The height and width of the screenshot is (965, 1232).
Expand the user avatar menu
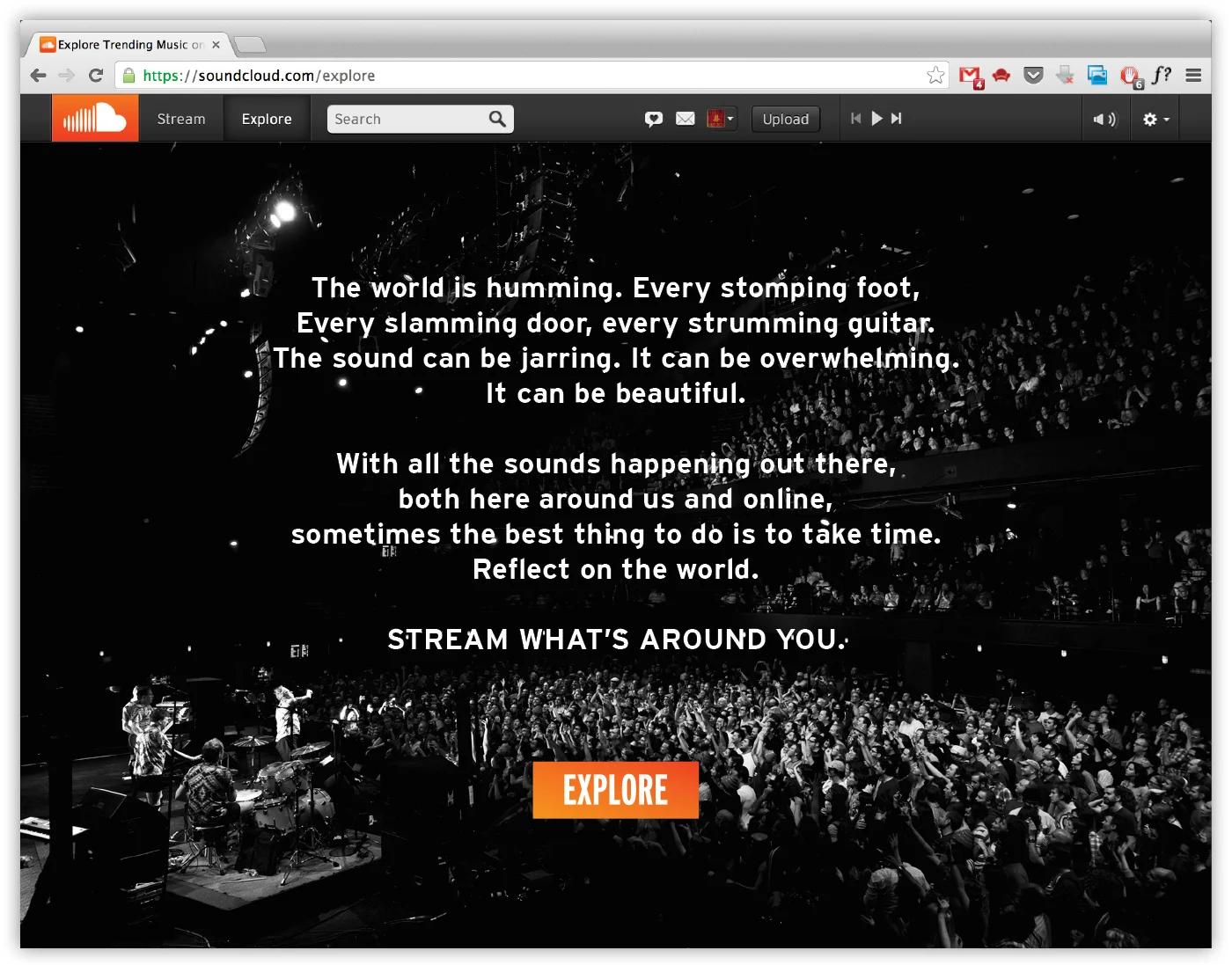pyautogui.click(x=721, y=119)
